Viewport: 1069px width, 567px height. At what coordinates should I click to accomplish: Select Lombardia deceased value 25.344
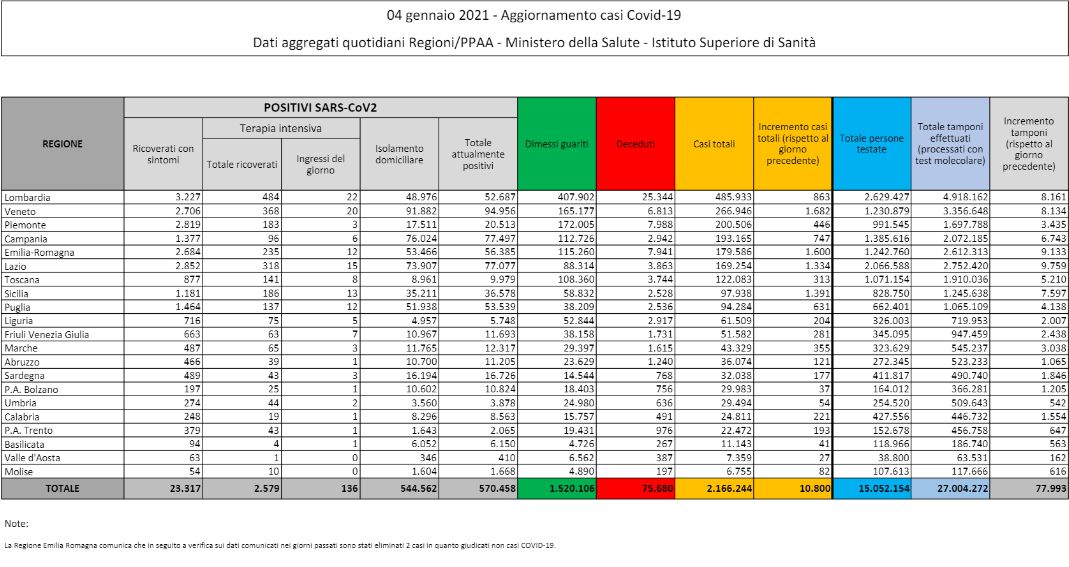pos(657,198)
